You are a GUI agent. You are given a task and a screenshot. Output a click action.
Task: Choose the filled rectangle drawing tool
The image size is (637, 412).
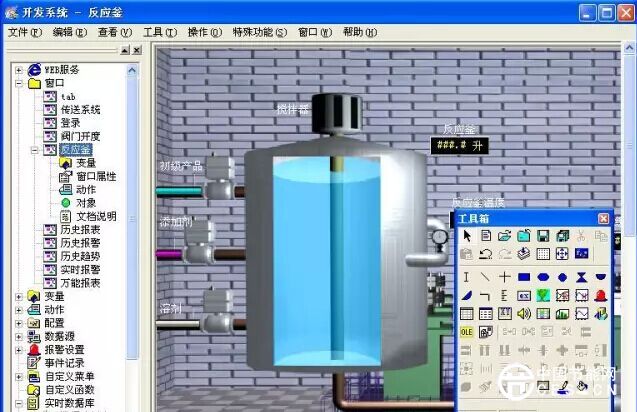[523, 277]
